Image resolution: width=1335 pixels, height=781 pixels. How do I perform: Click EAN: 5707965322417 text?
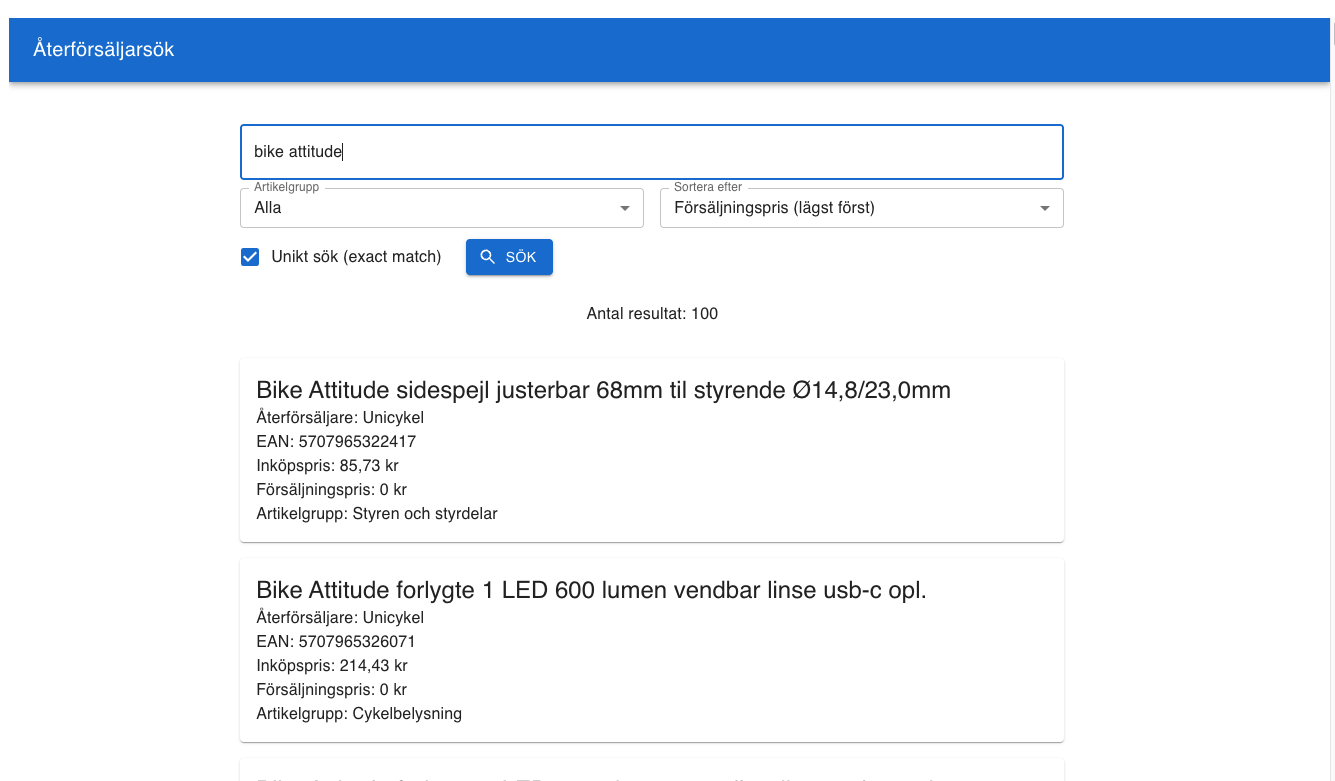pos(336,441)
